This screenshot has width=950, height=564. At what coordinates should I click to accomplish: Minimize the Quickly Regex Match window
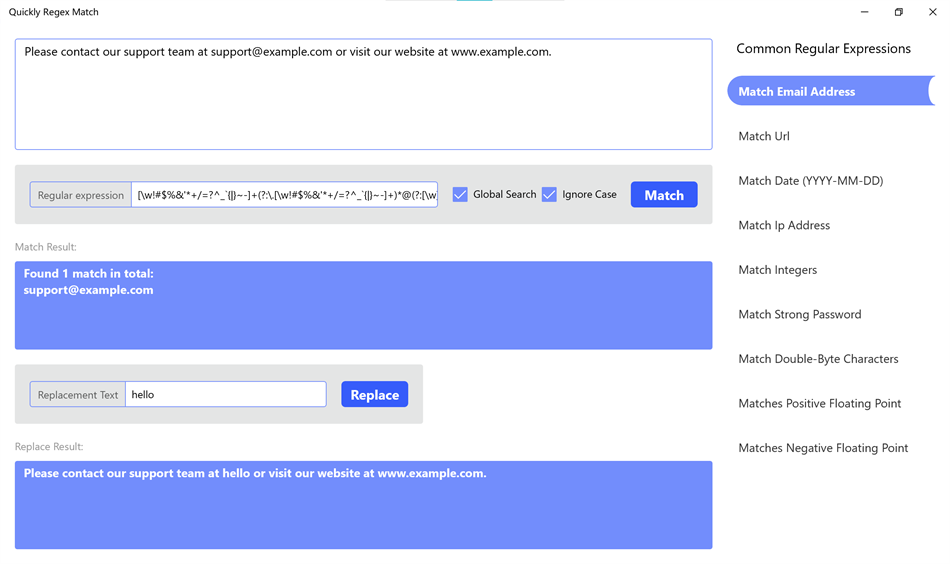865,12
